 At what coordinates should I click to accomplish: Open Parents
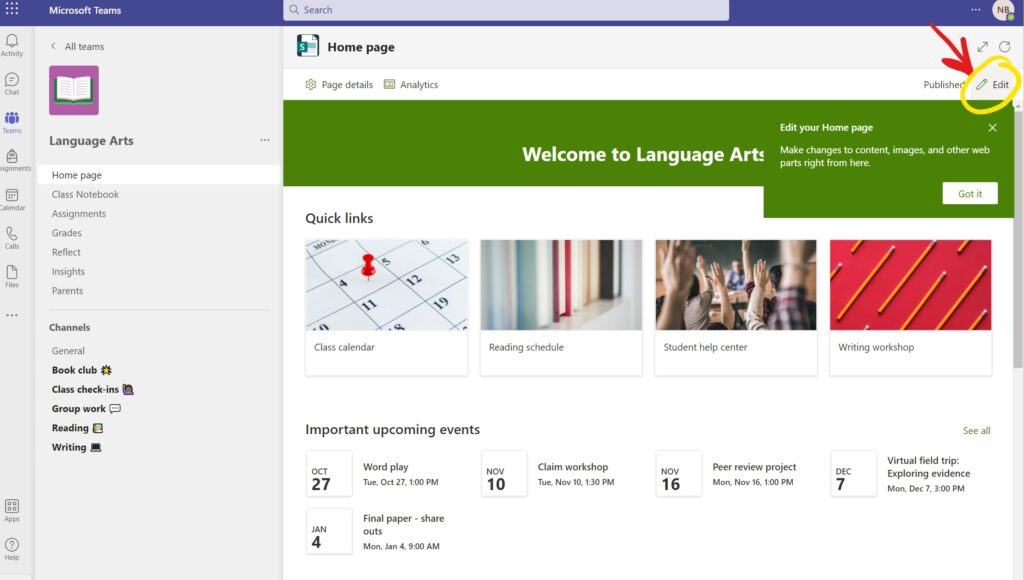67,291
